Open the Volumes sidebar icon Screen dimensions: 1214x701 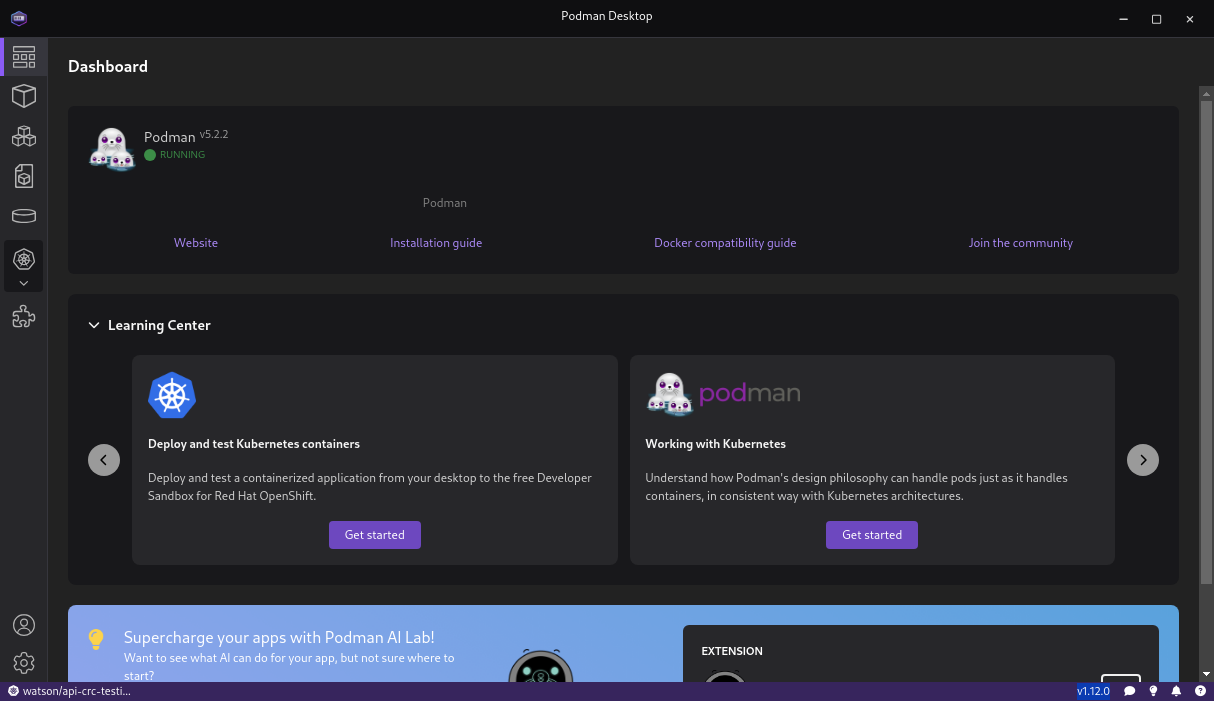(x=24, y=216)
